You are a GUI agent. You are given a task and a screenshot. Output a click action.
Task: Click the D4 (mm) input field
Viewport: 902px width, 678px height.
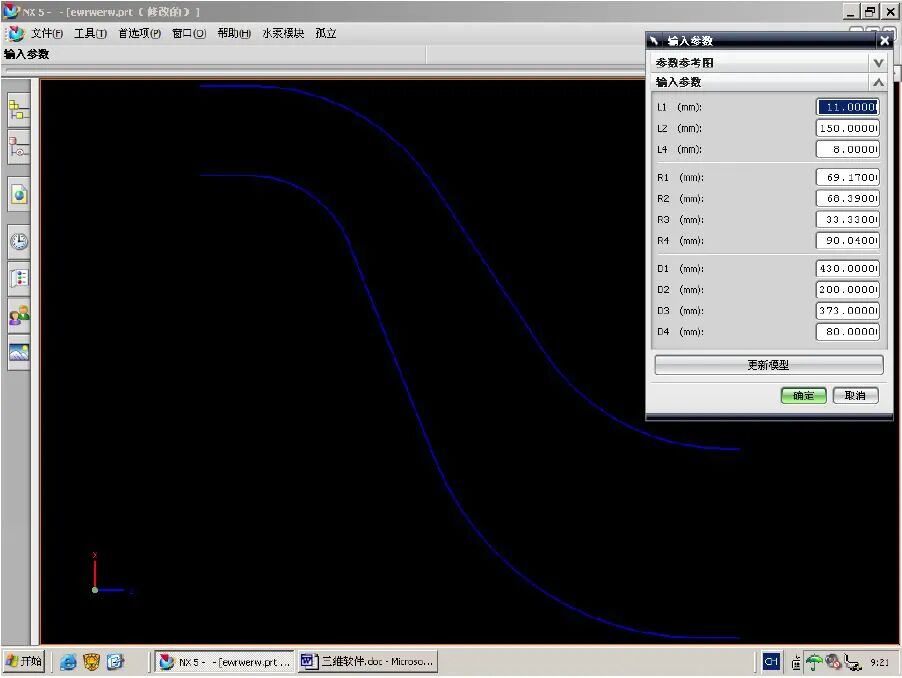(x=848, y=332)
